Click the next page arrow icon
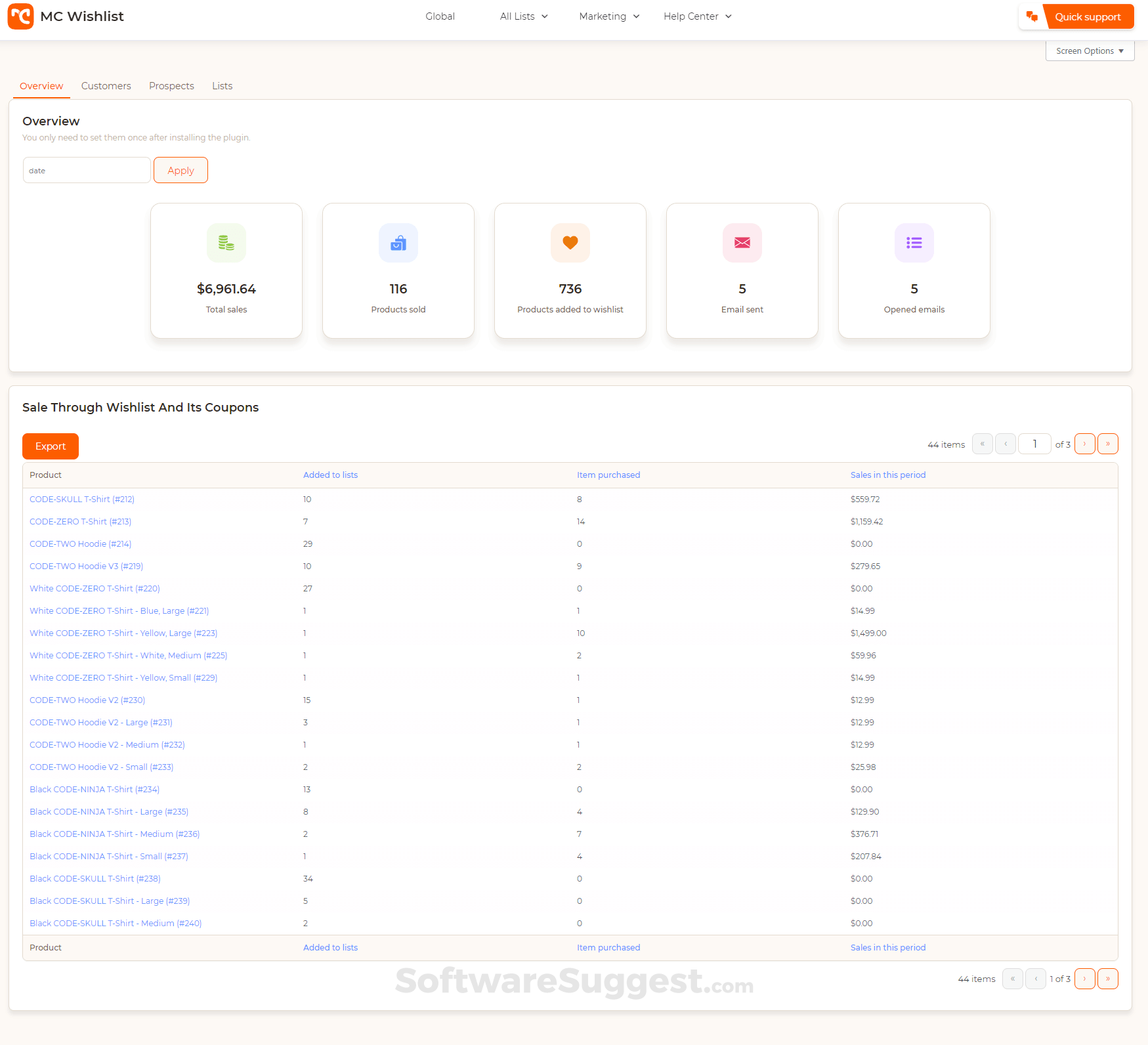This screenshot has width=1148, height=1045. [1084, 444]
